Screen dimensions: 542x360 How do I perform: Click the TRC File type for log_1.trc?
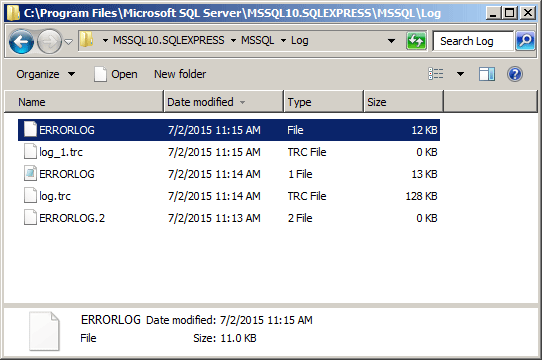pos(307,152)
